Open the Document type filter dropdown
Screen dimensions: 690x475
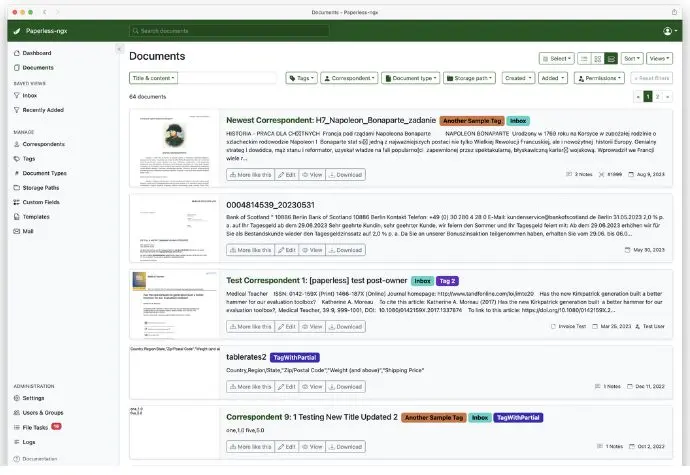(x=411, y=78)
